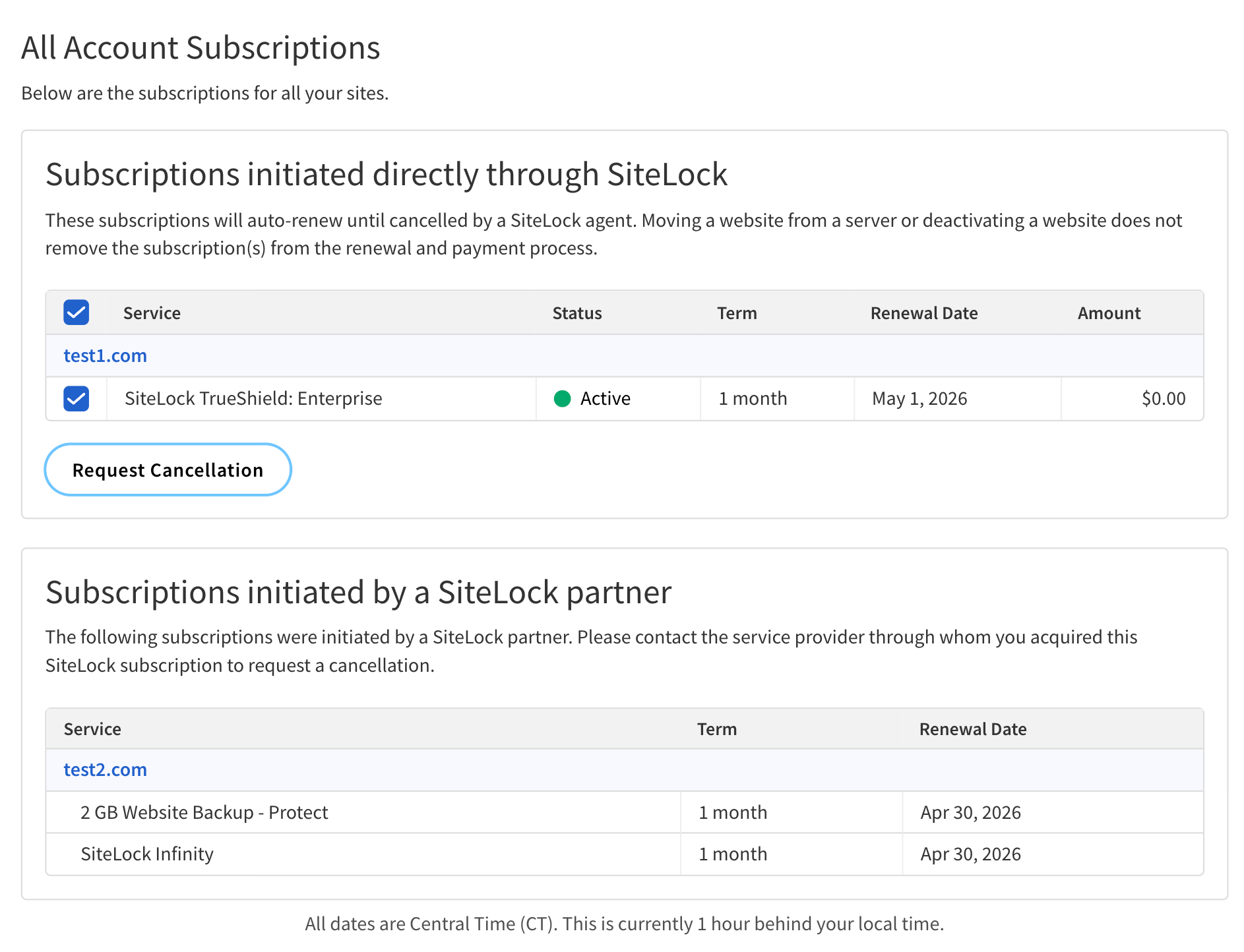Select the SiteLock TrueShield: Enterprise service text
This screenshot has width=1244, height=952.
pyautogui.click(x=253, y=398)
